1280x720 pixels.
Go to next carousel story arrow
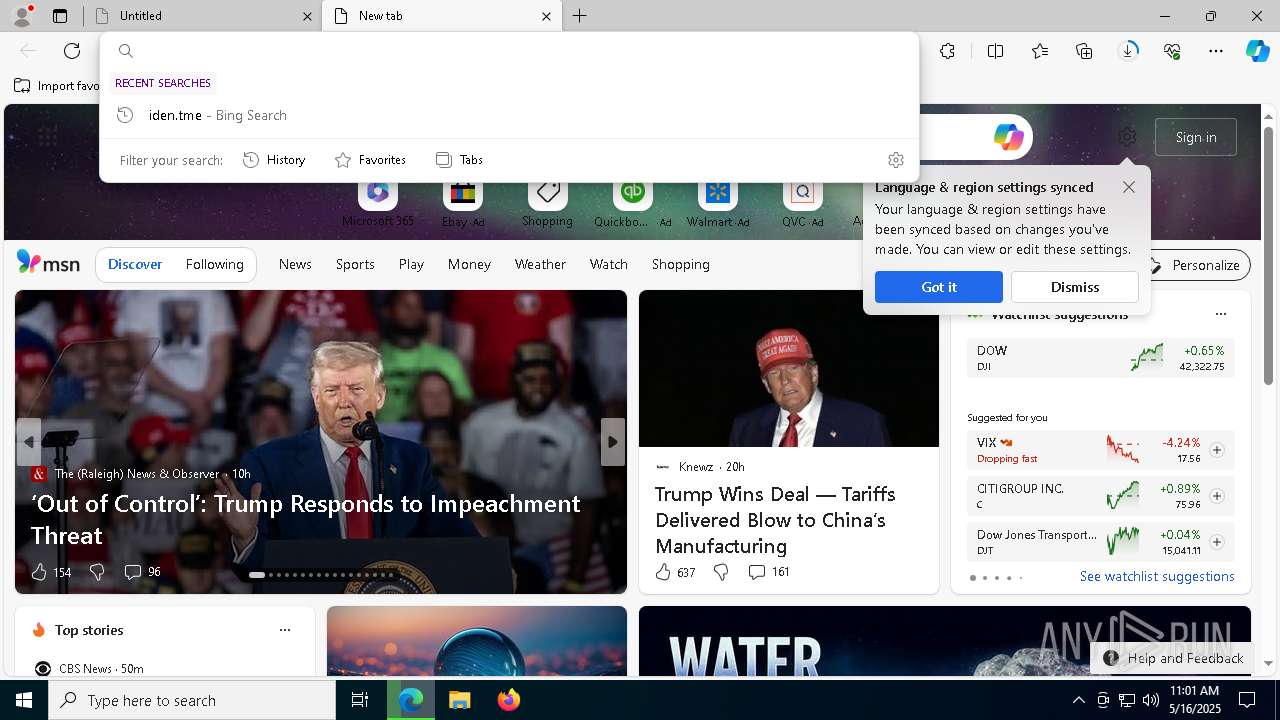[x=613, y=442]
